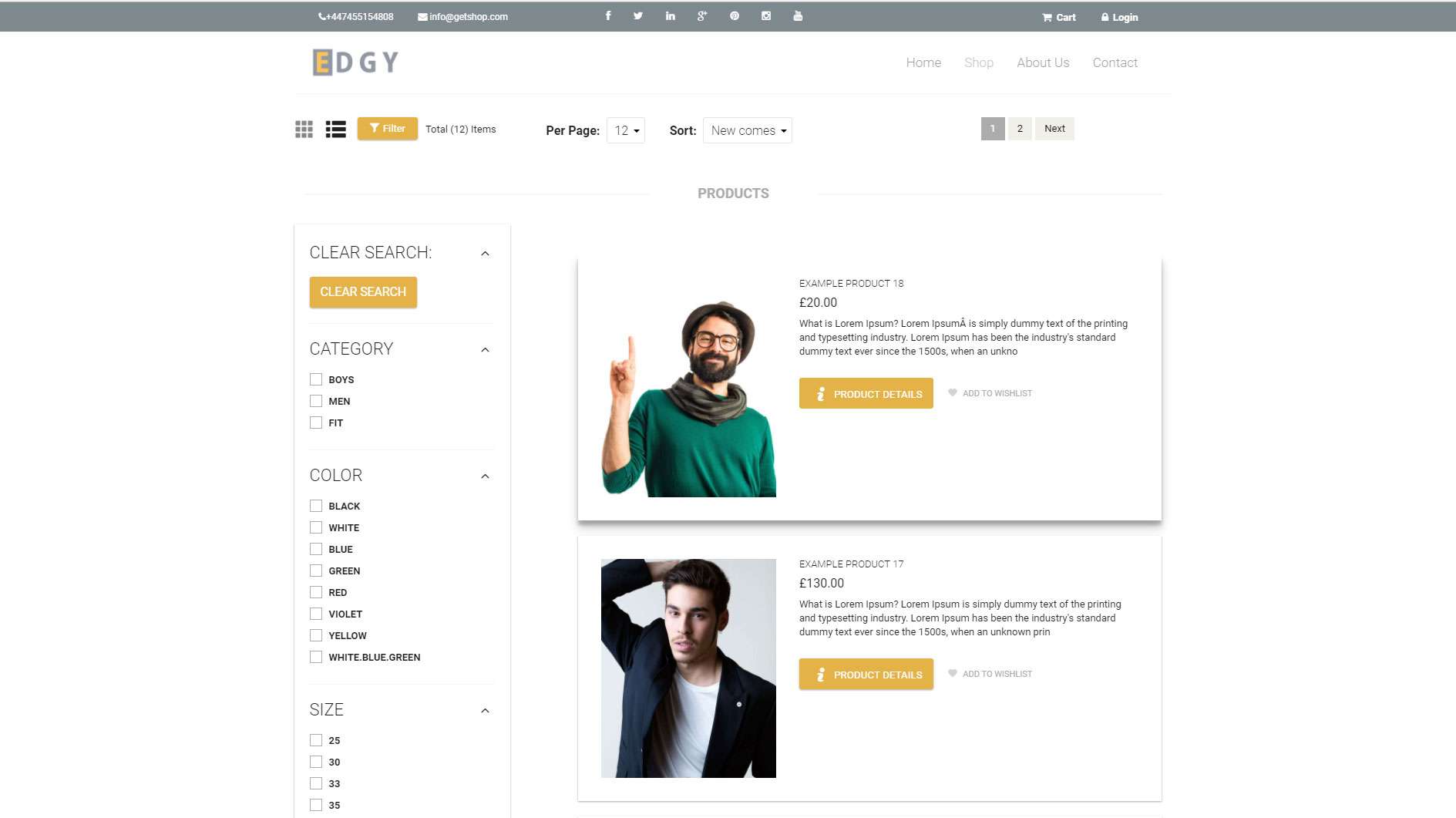Open the LinkedIn social link
The height and width of the screenshot is (818, 1456).
(670, 16)
